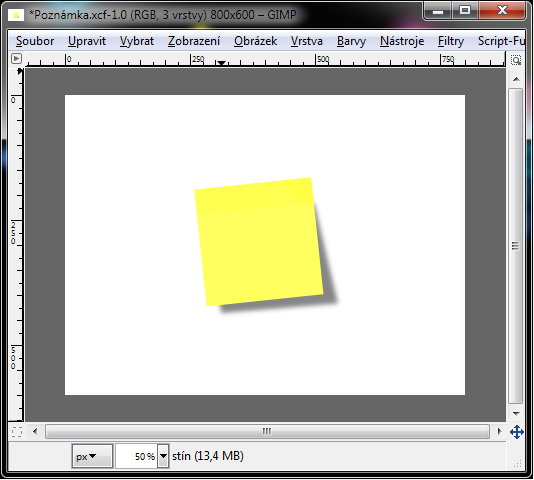Open the image menu arrow button at the ruler corner
This screenshot has width=534, height=480.
coord(16,59)
